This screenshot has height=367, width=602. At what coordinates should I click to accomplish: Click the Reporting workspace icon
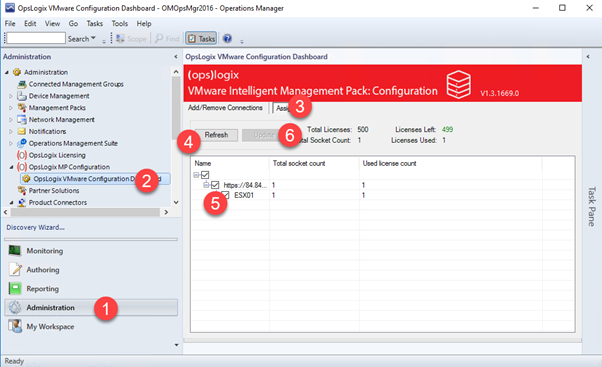point(15,288)
